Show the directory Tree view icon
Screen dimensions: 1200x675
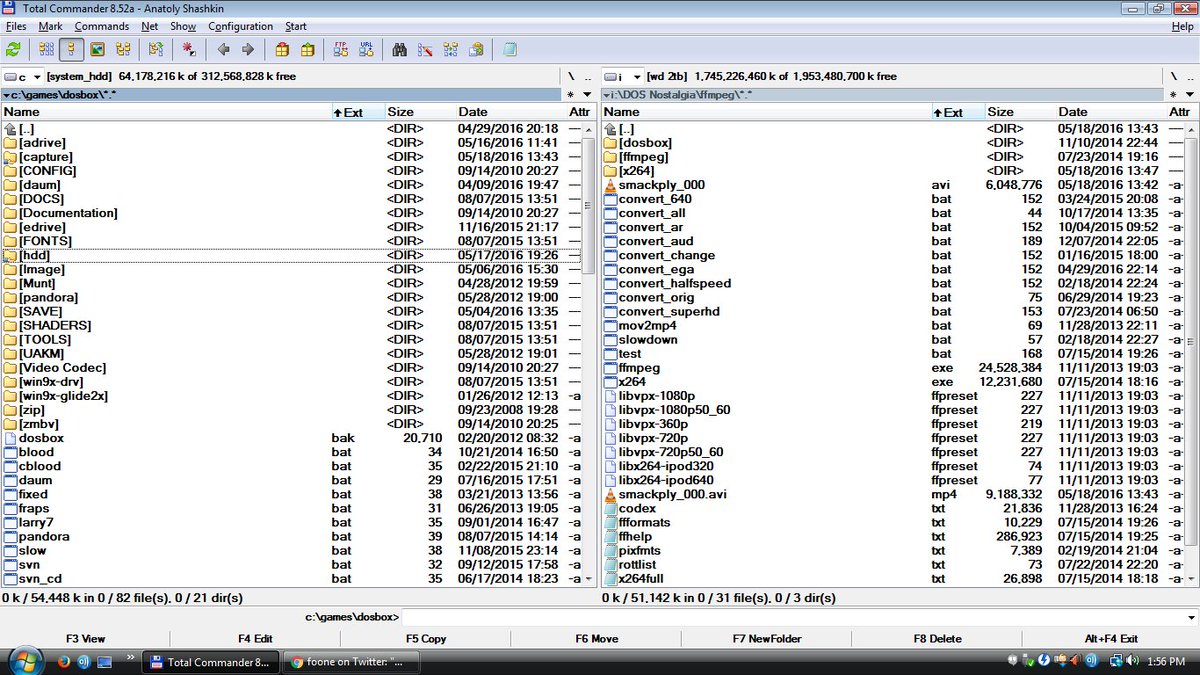coord(123,49)
